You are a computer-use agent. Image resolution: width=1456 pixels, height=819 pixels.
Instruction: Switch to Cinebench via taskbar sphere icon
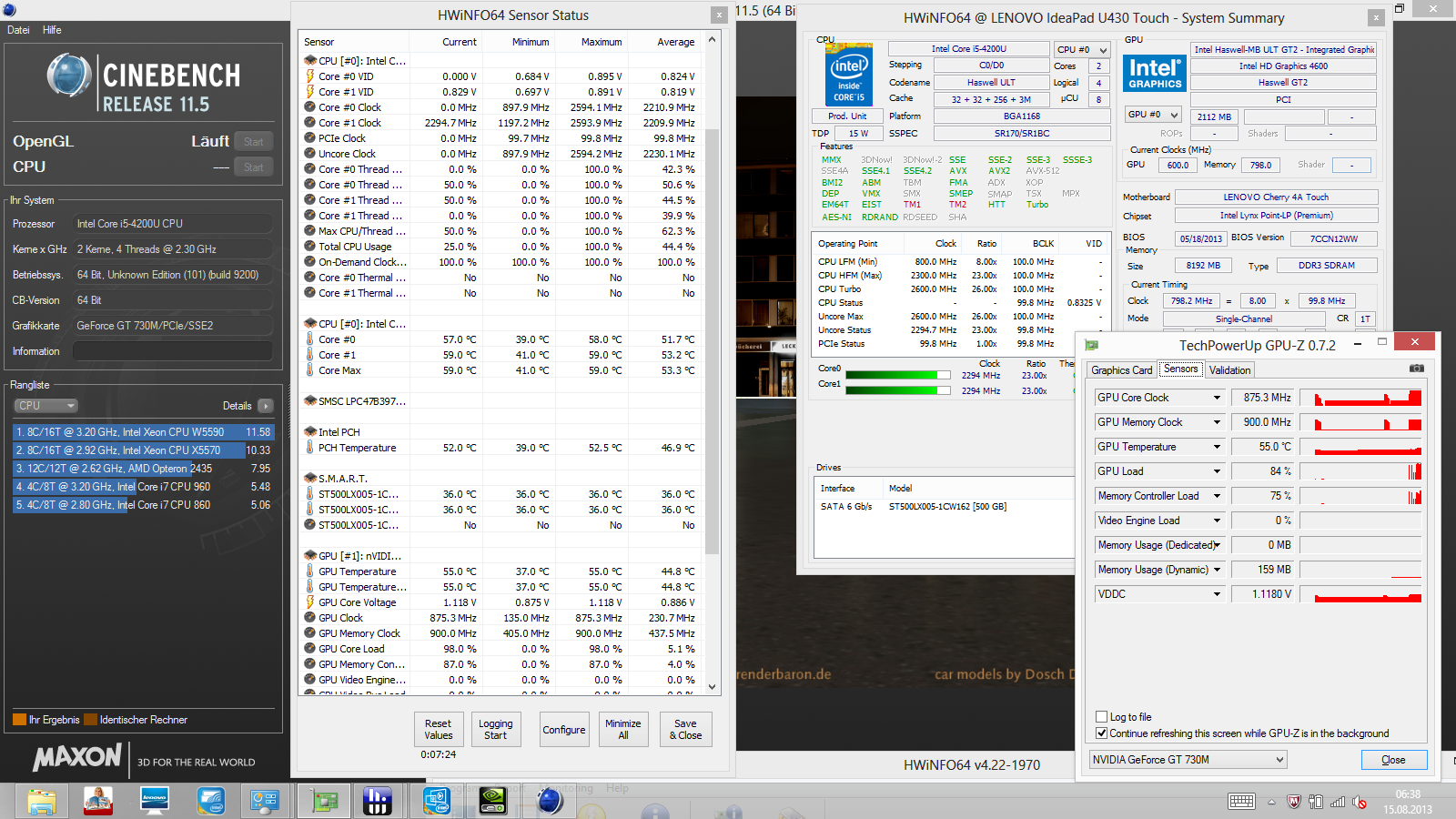pos(550,801)
